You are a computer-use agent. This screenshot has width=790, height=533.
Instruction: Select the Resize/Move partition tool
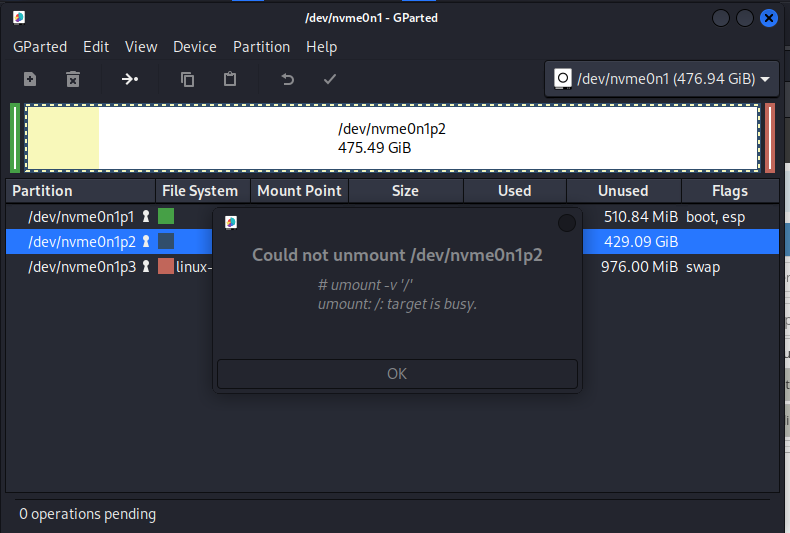coord(130,79)
